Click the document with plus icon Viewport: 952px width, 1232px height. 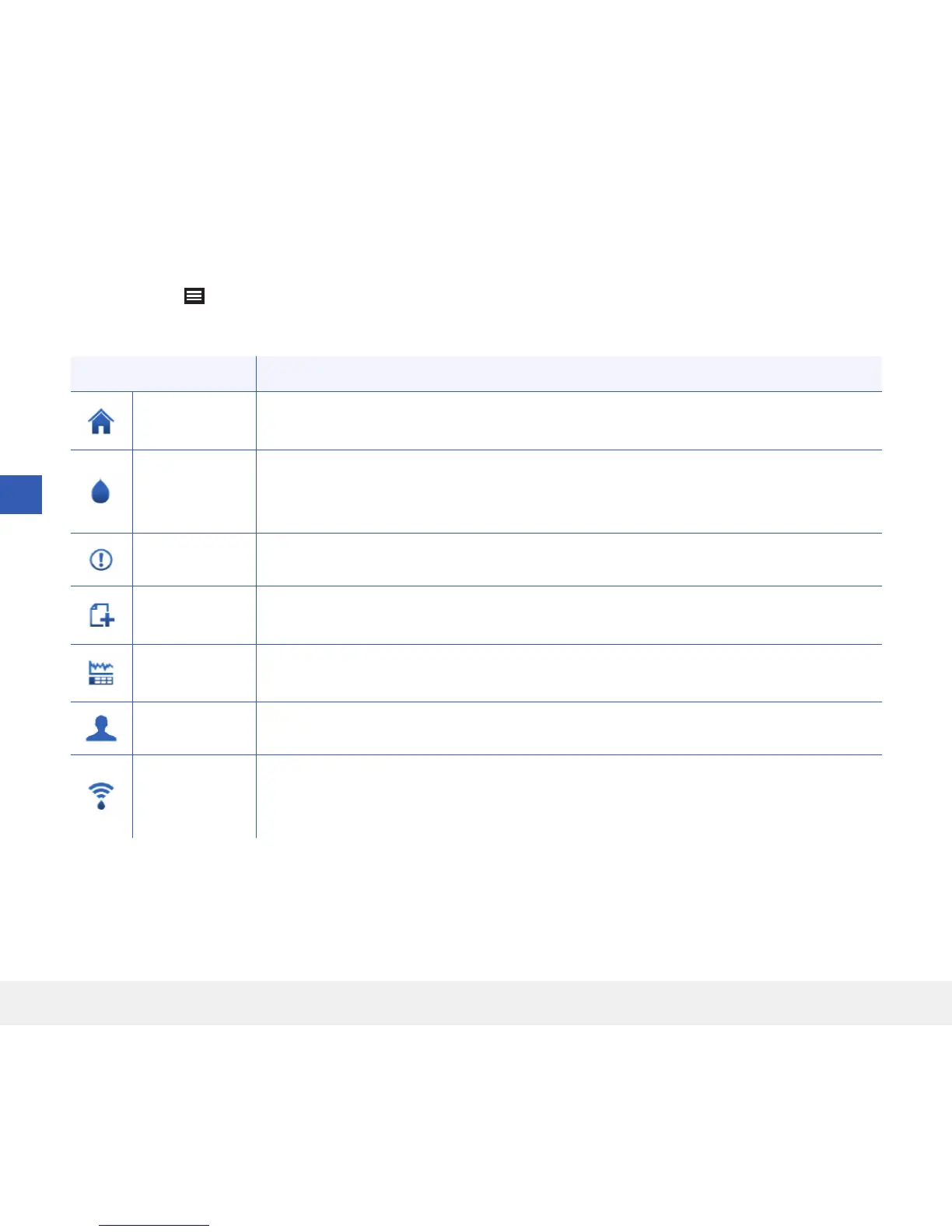click(102, 615)
